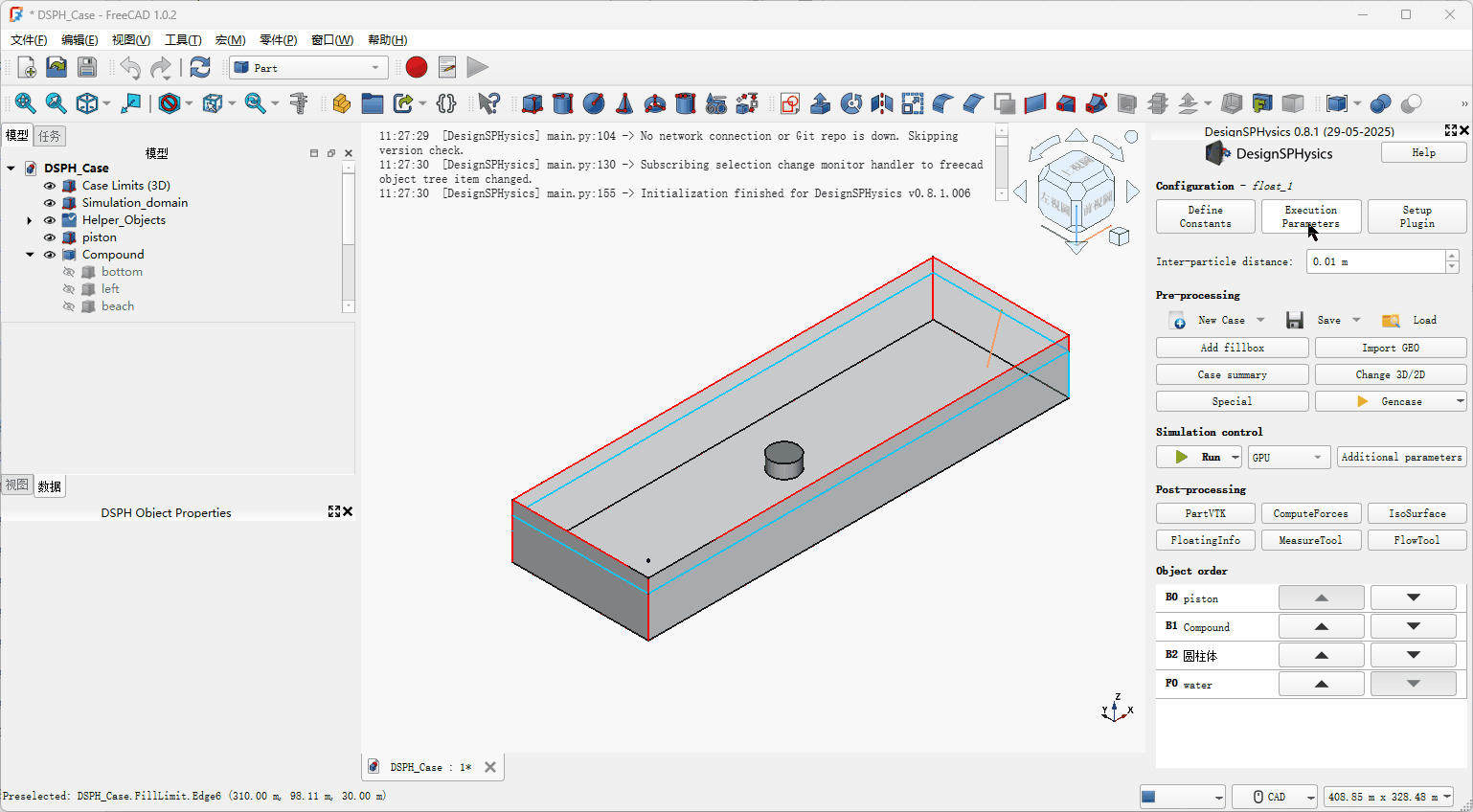Viewport: 1473px width, 812px height.
Task: Click the Fit All zoom icon
Action: (25, 103)
